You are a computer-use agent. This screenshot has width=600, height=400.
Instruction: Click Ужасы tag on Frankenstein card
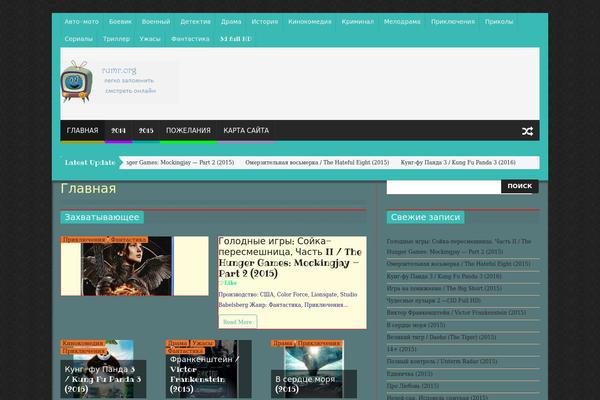point(203,343)
